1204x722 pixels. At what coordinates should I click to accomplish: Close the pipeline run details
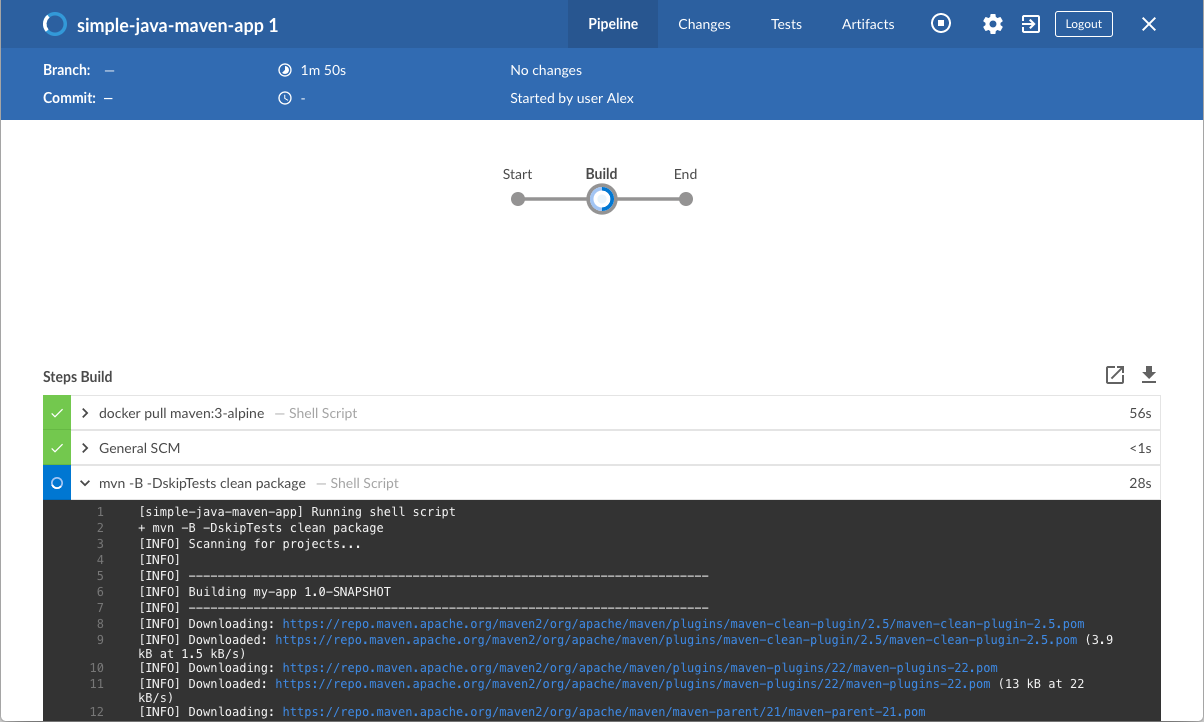point(1149,24)
